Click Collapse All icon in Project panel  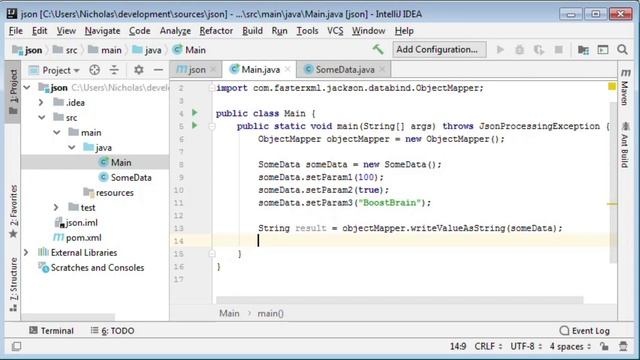(114, 70)
